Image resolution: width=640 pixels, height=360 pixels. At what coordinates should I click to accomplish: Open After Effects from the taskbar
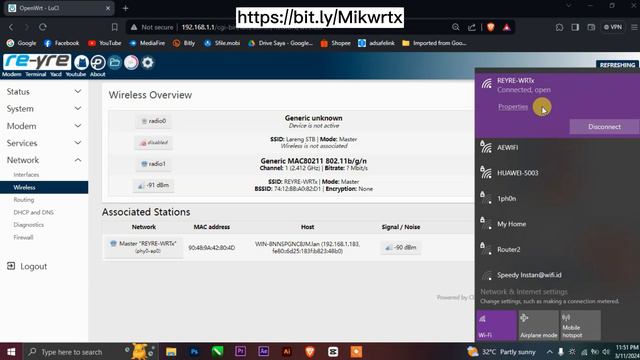[264, 351]
